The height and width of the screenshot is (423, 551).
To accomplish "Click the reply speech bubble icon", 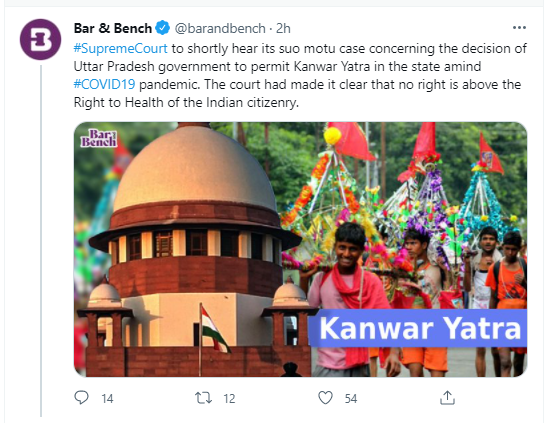I will (82, 398).
